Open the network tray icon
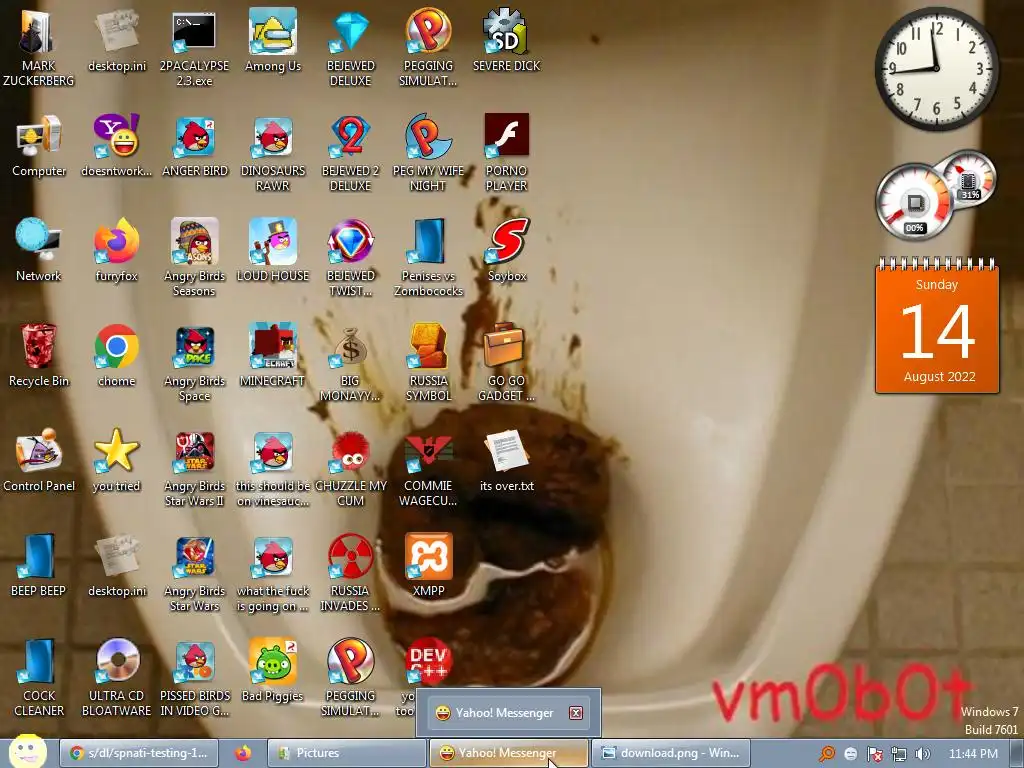The height and width of the screenshot is (768, 1024). pyautogui.click(x=899, y=754)
